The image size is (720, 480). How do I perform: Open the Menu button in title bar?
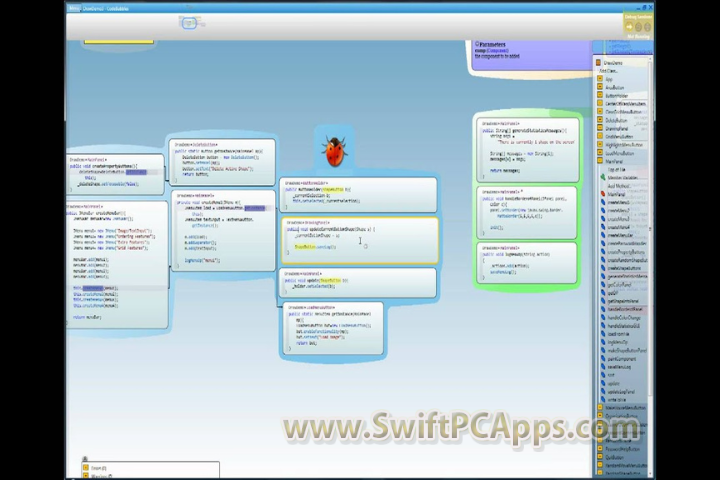(x=74, y=8)
